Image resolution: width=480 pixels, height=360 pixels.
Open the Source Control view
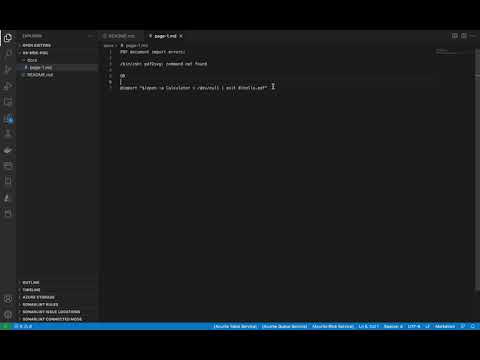pyautogui.click(x=8, y=69)
